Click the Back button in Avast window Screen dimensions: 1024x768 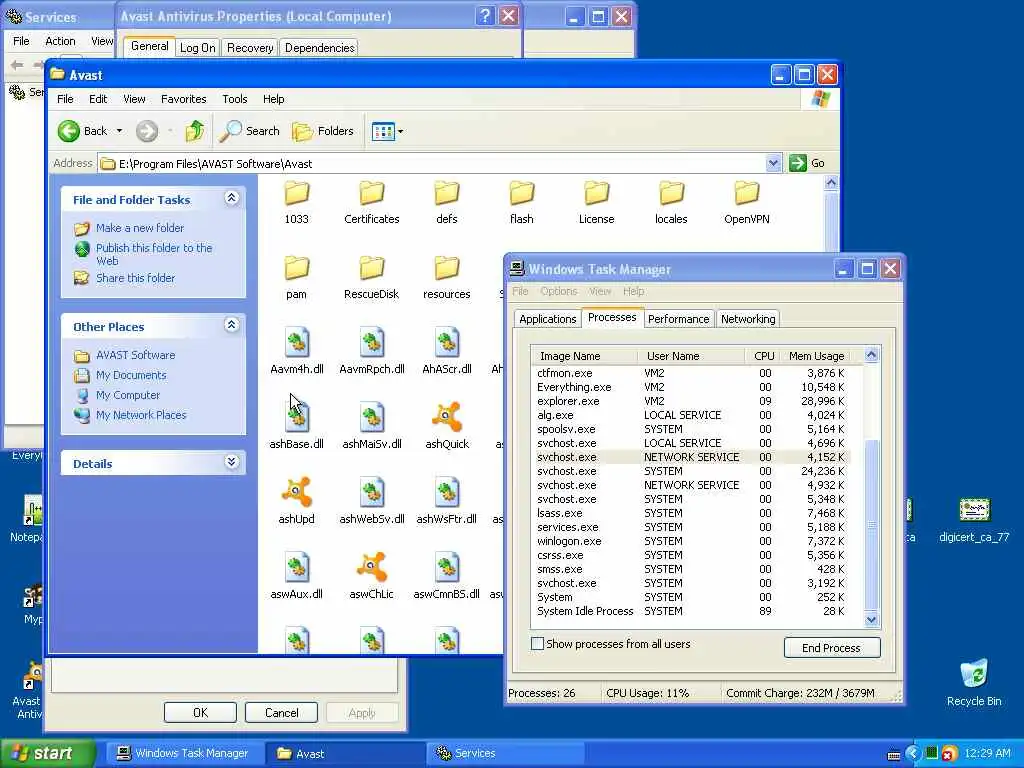82,131
